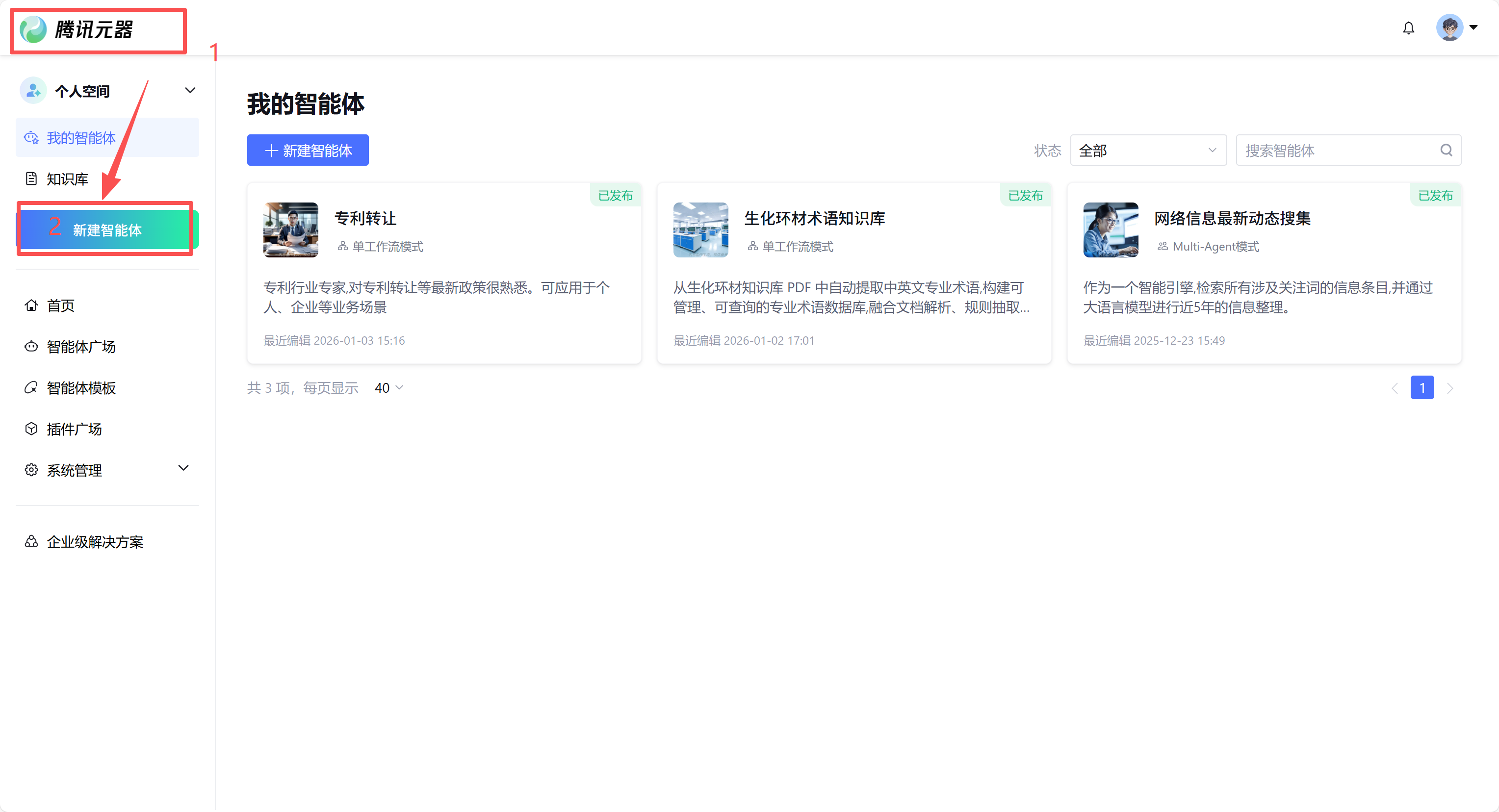Click the search magnifier icon
Viewport: 1499px width, 812px height.
[x=1446, y=151]
